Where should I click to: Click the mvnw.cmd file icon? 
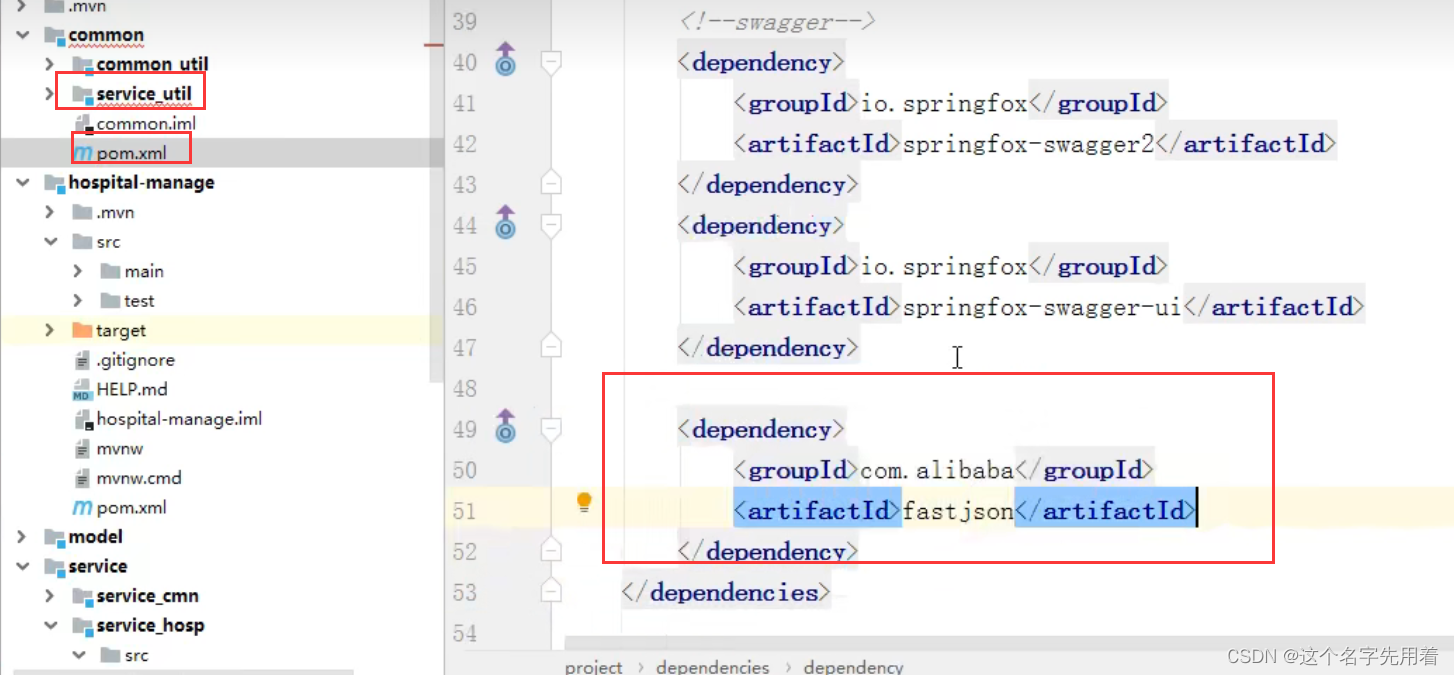tap(83, 478)
